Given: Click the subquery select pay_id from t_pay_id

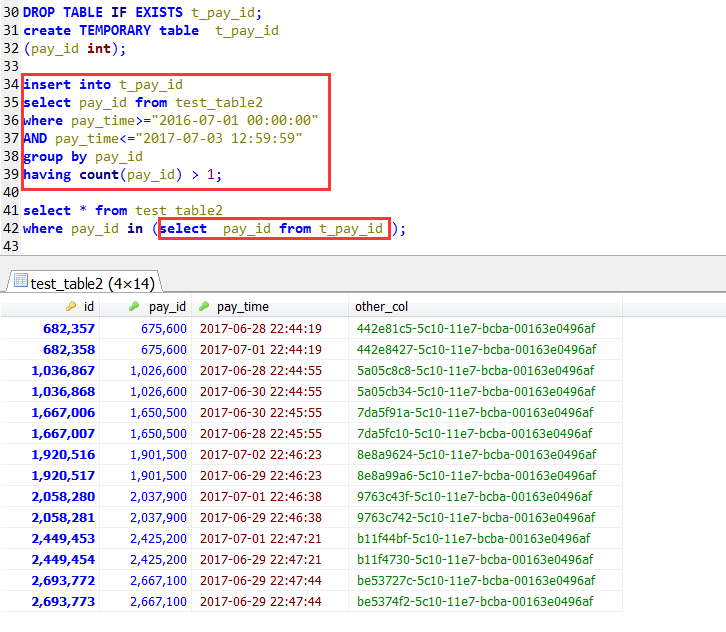Looking at the screenshot, I should [272, 229].
